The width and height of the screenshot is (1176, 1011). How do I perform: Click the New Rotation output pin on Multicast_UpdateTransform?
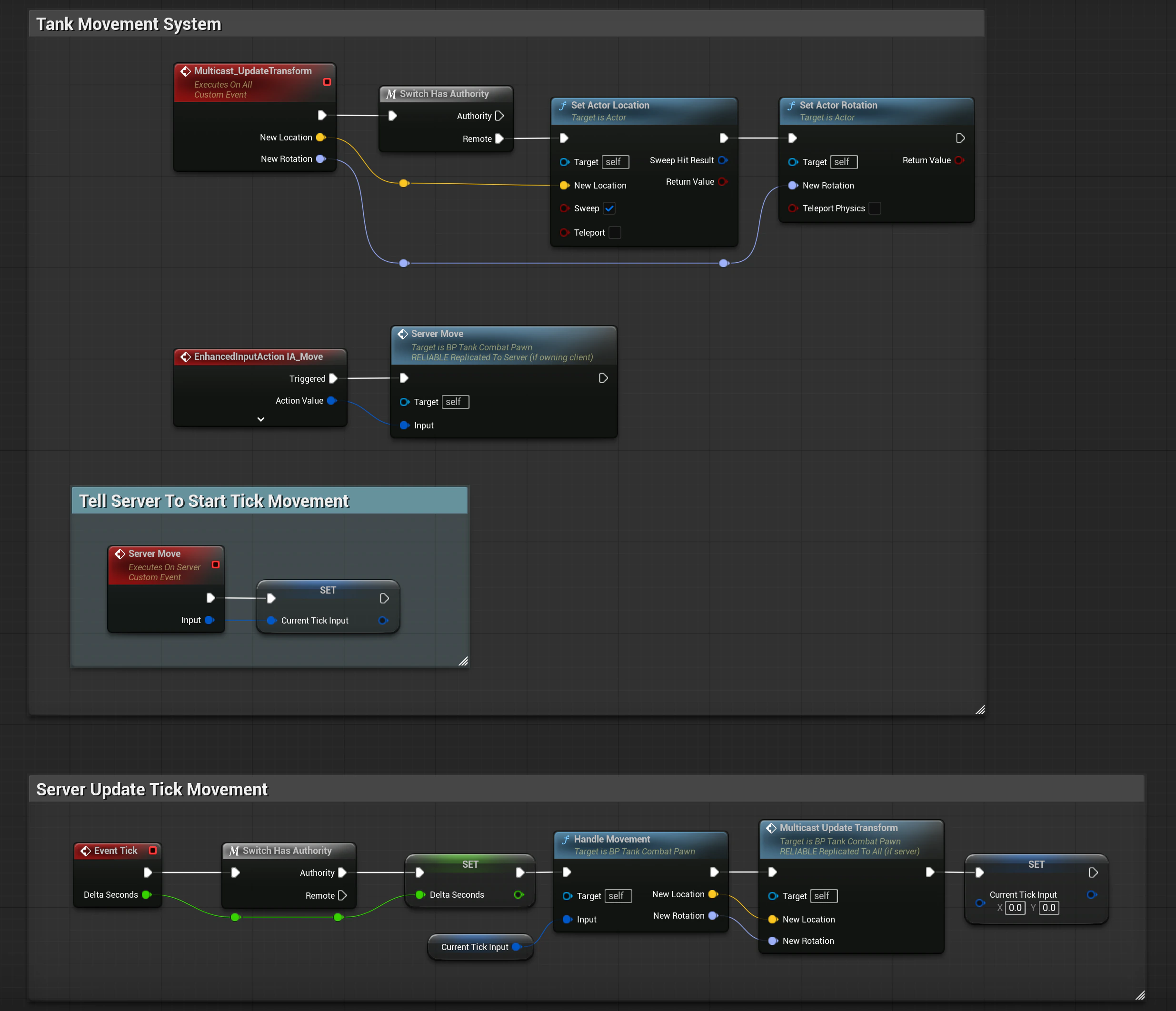[x=321, y=159]
